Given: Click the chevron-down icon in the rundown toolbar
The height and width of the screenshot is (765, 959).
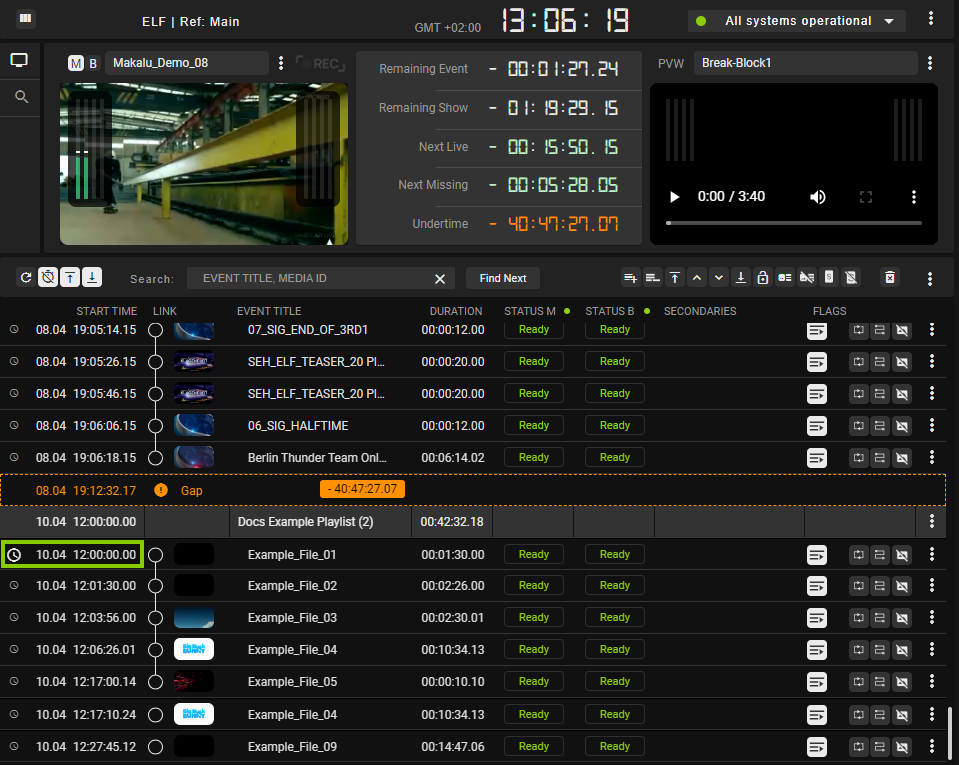Looking at the screenshot, I should tap(718, 277).
